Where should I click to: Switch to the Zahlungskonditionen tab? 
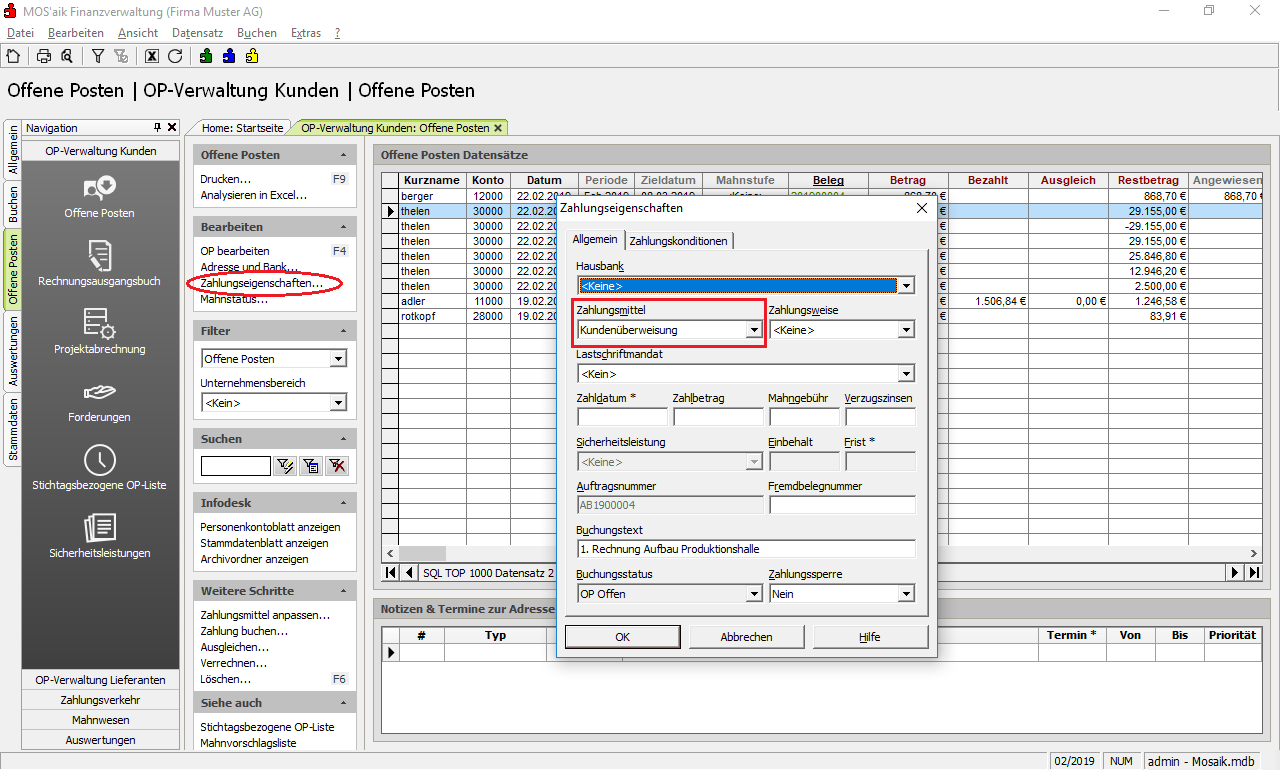(679, 241)
